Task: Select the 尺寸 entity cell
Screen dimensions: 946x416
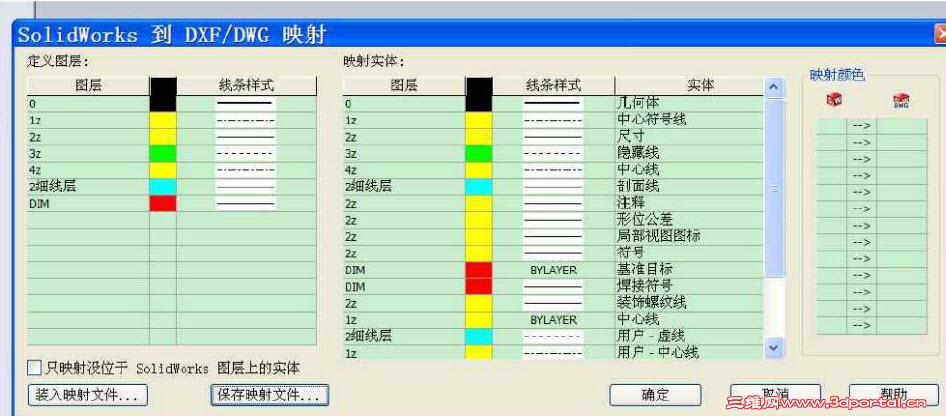Action: [x=689, y=137]
